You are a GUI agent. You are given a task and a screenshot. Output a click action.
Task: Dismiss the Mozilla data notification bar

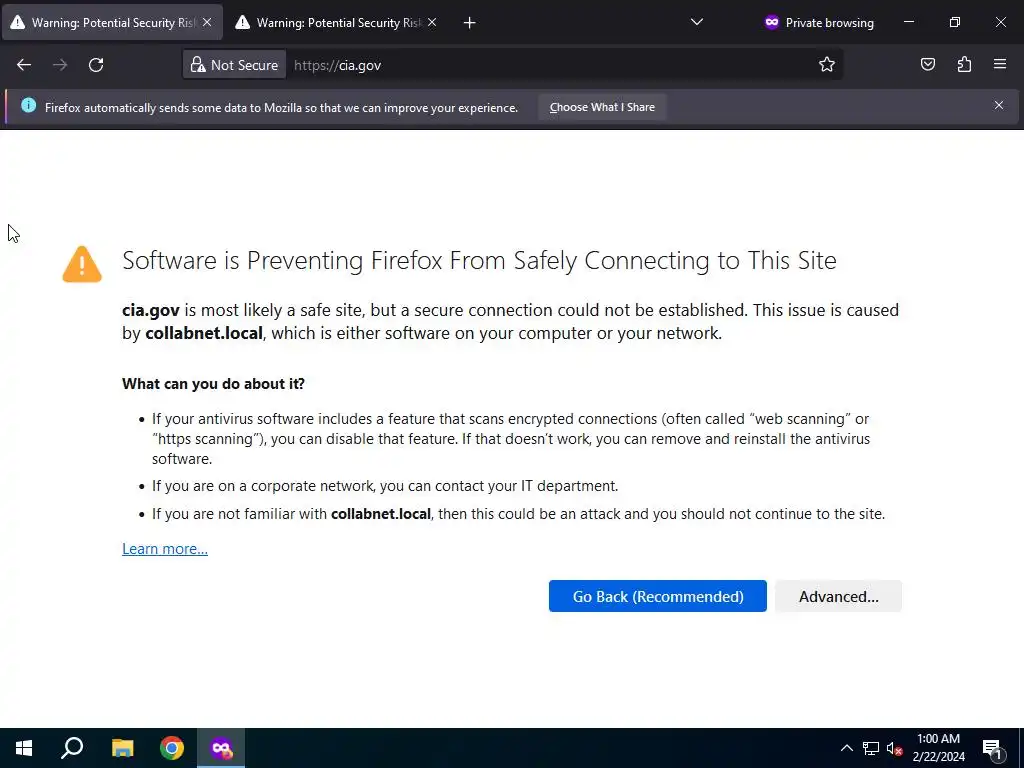click(x=998, y=105)
